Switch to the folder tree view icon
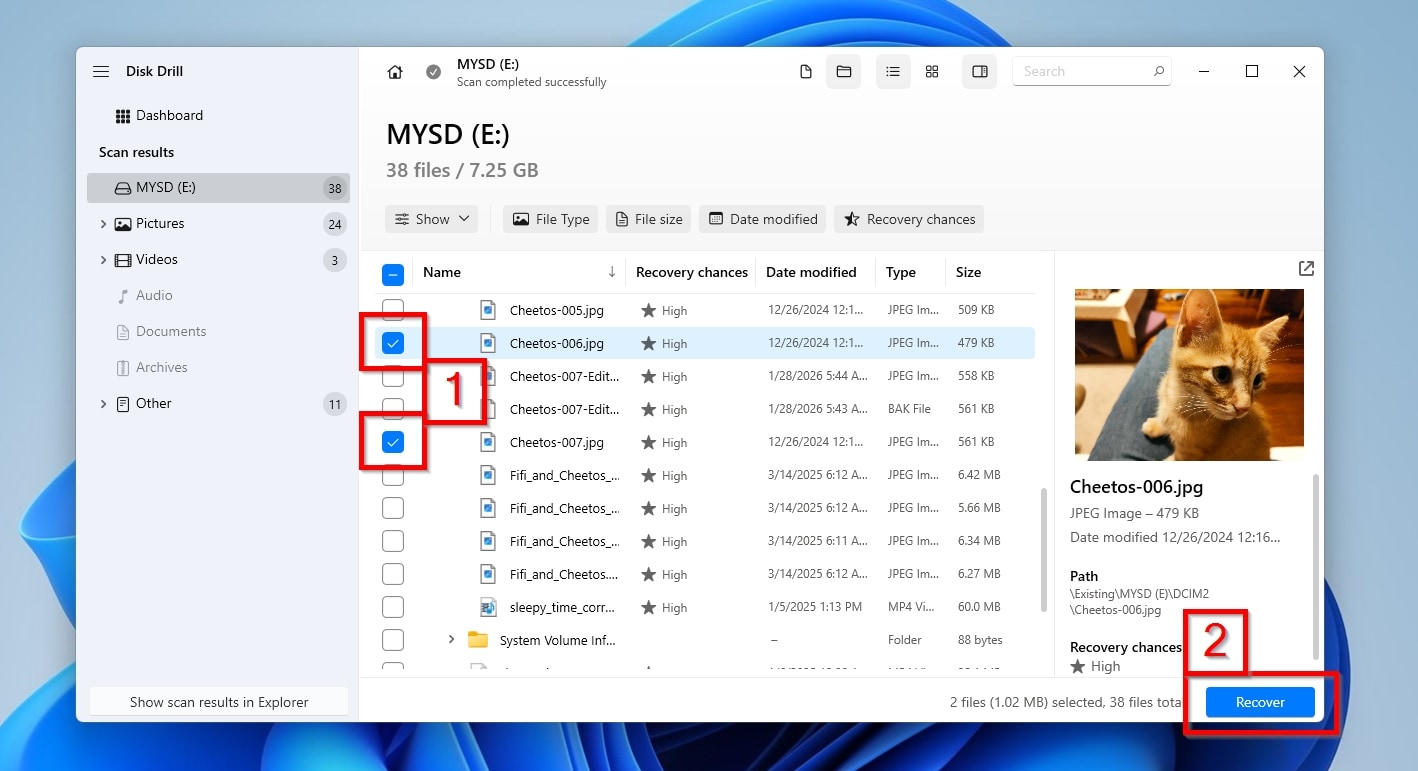The width and height of the screenshot is (1418, 771). click(x=844, y=72)
